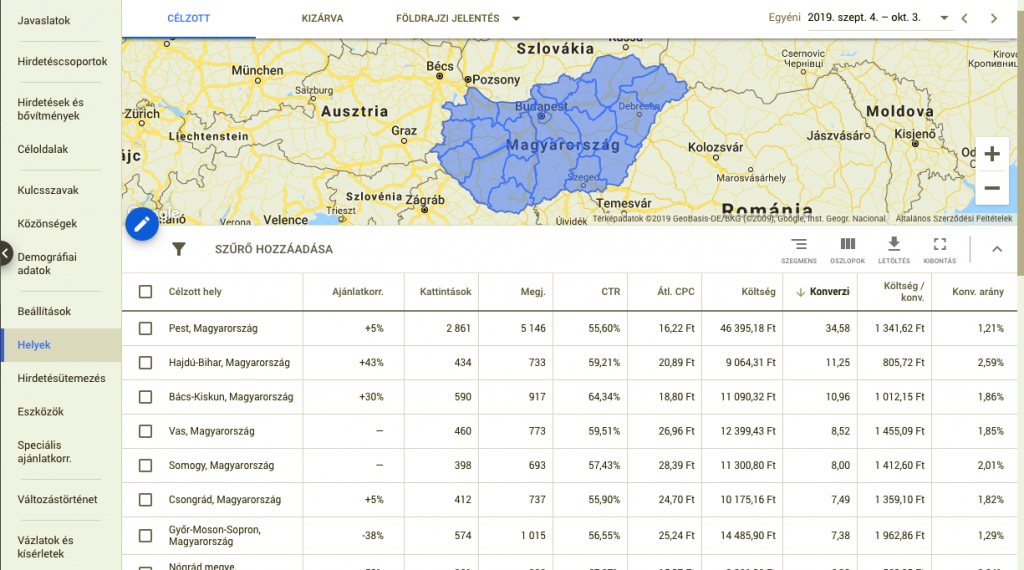
Task: Edit -38% bid adjustment for Győr-Moson-Sopron
Action: pyautogui.click(x=372, y=535)
